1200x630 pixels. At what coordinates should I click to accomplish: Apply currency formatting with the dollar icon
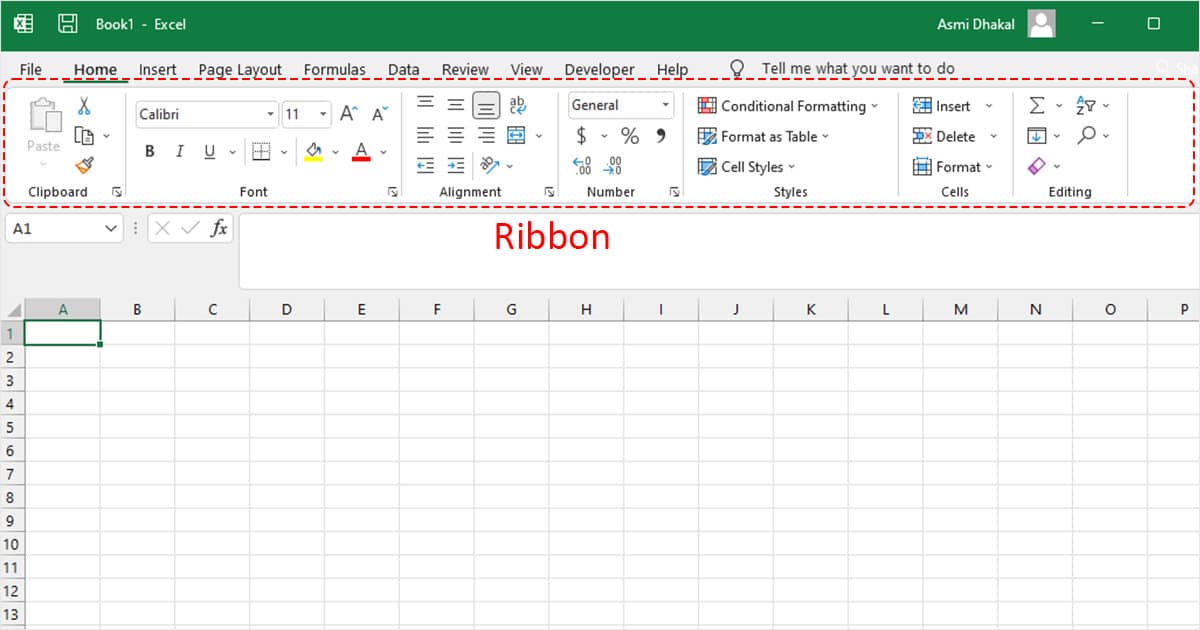(584, 135)
